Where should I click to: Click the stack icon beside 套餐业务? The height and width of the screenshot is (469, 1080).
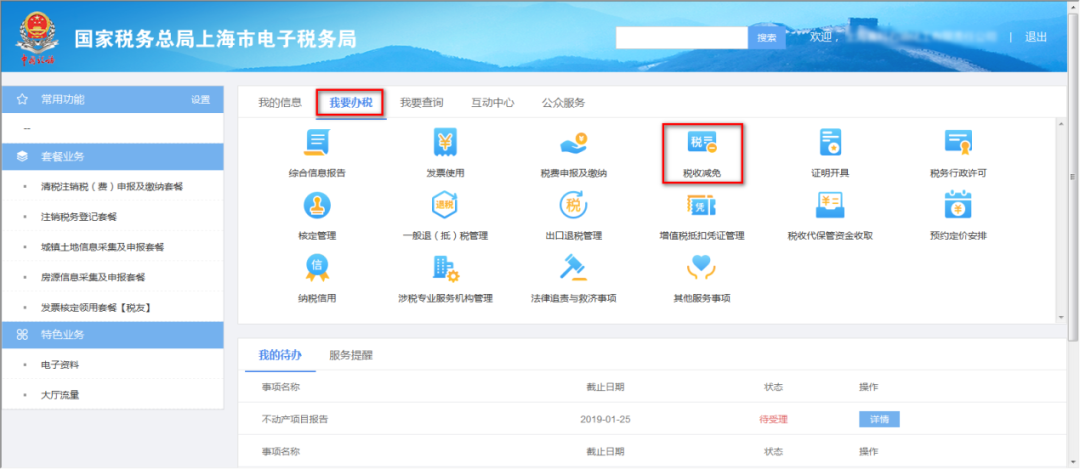pos(22,156)
